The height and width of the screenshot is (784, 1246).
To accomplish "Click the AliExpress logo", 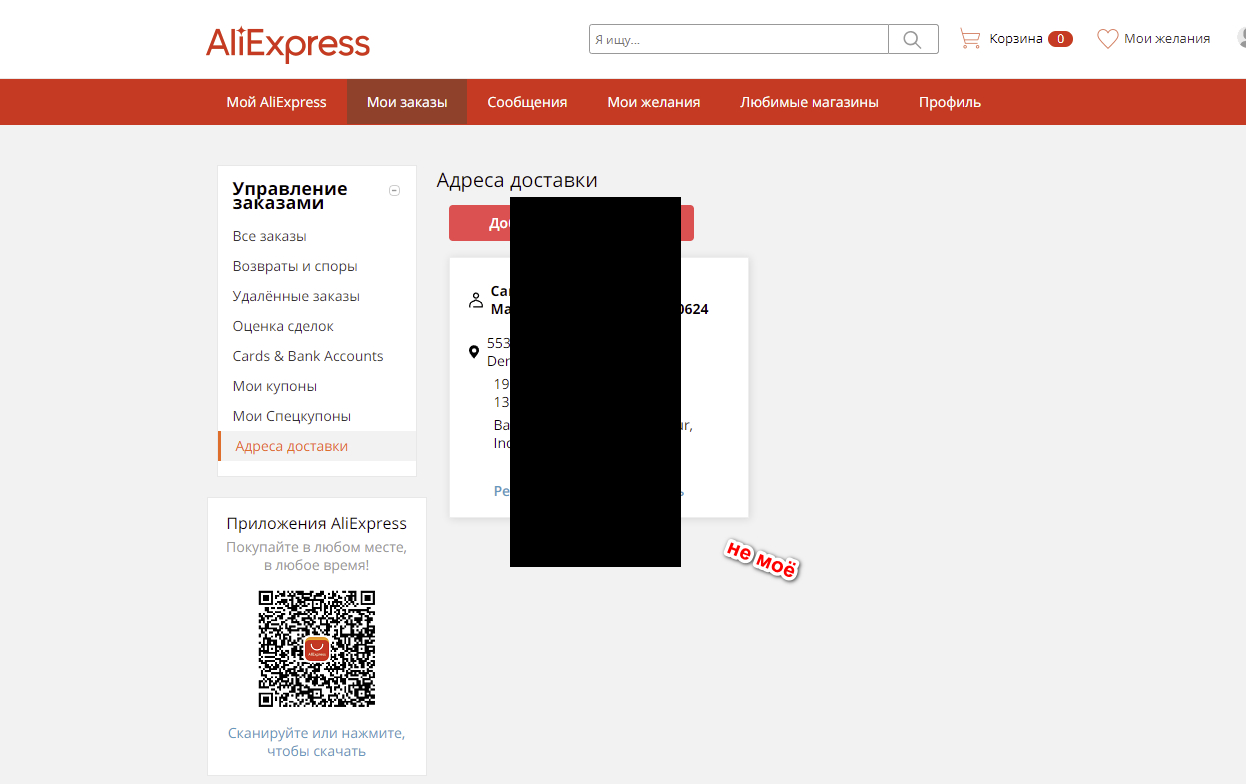I will point(288,44).
